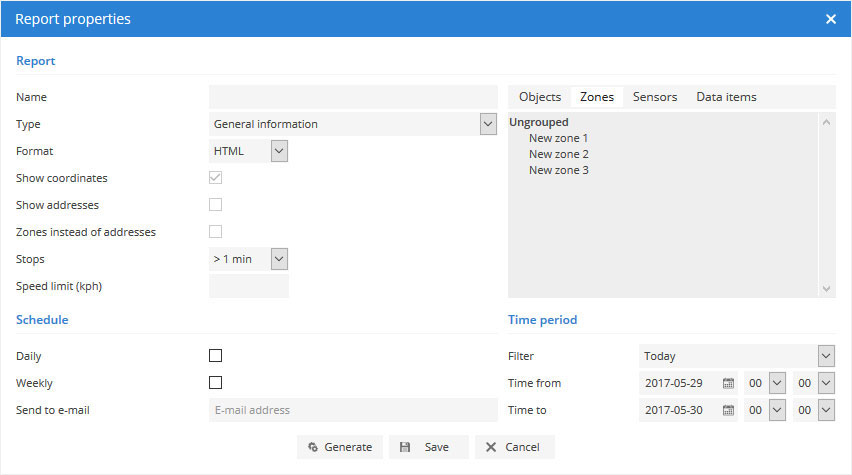This screenshot has width=852, height=475.
Task: Cancel the report properties dialog
Action: pos(513,447)
